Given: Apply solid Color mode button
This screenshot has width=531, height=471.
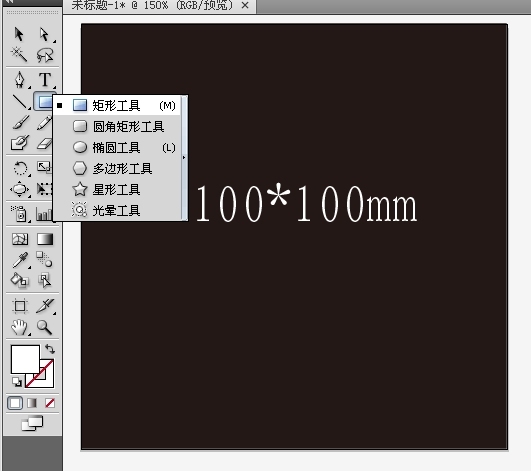Looking at the screenshot, I should 15,403.
